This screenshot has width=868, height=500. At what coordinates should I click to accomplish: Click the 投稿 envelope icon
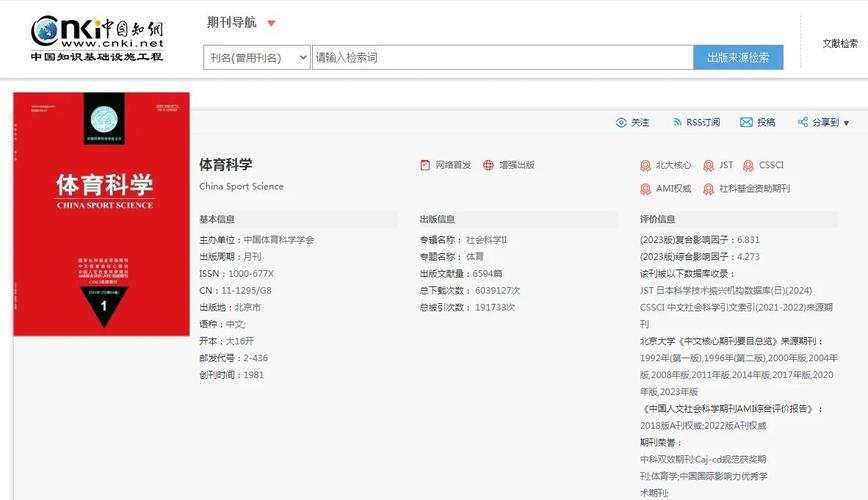(x=746, y=122)
